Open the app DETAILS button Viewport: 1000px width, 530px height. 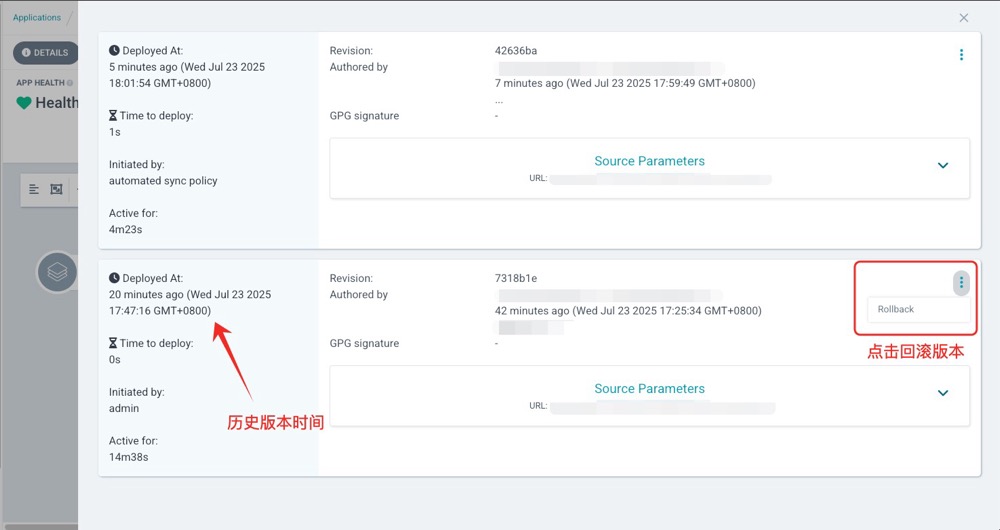45,53
